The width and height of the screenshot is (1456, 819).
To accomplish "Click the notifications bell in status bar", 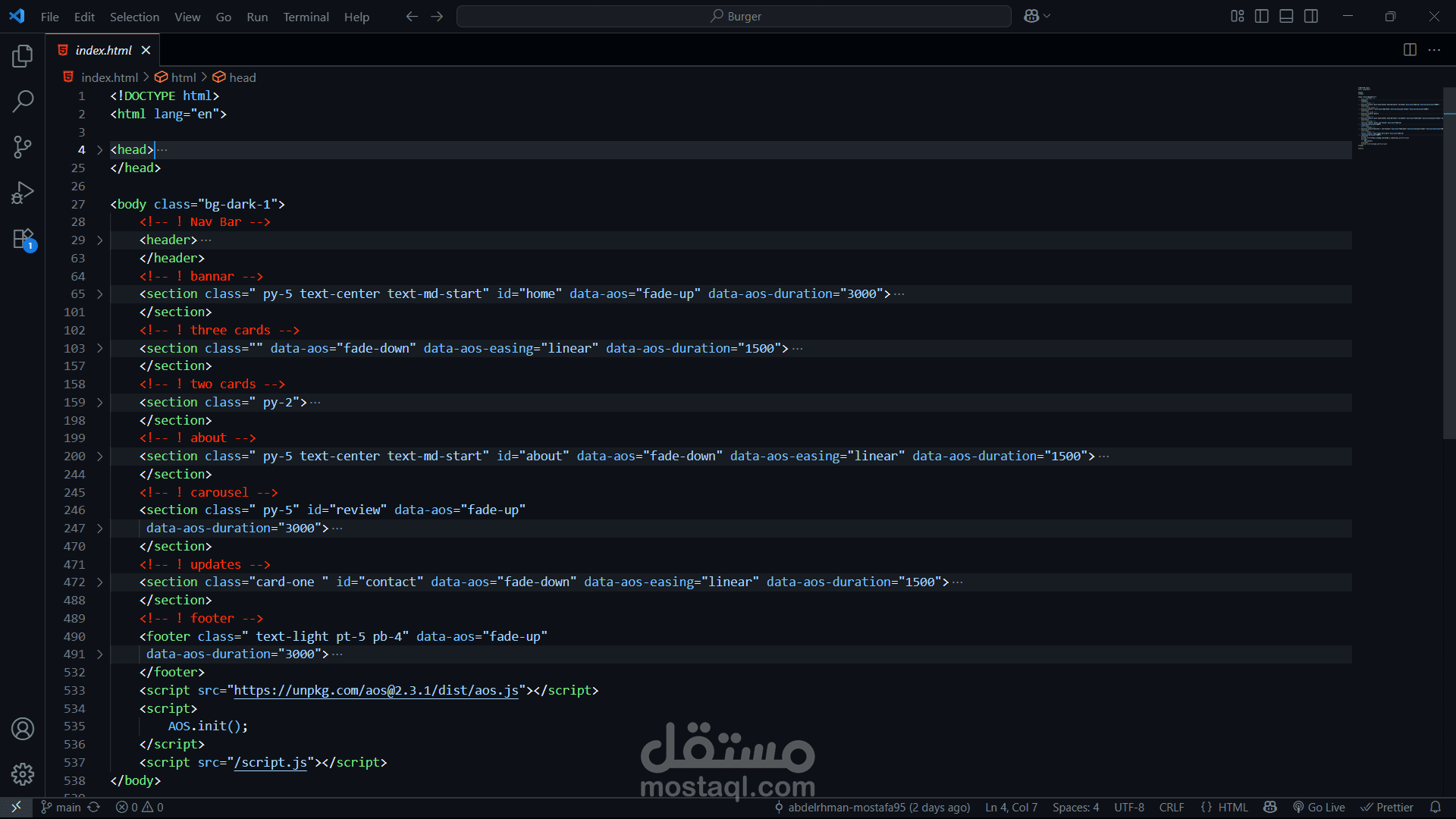I will [x=1435, y=807].
